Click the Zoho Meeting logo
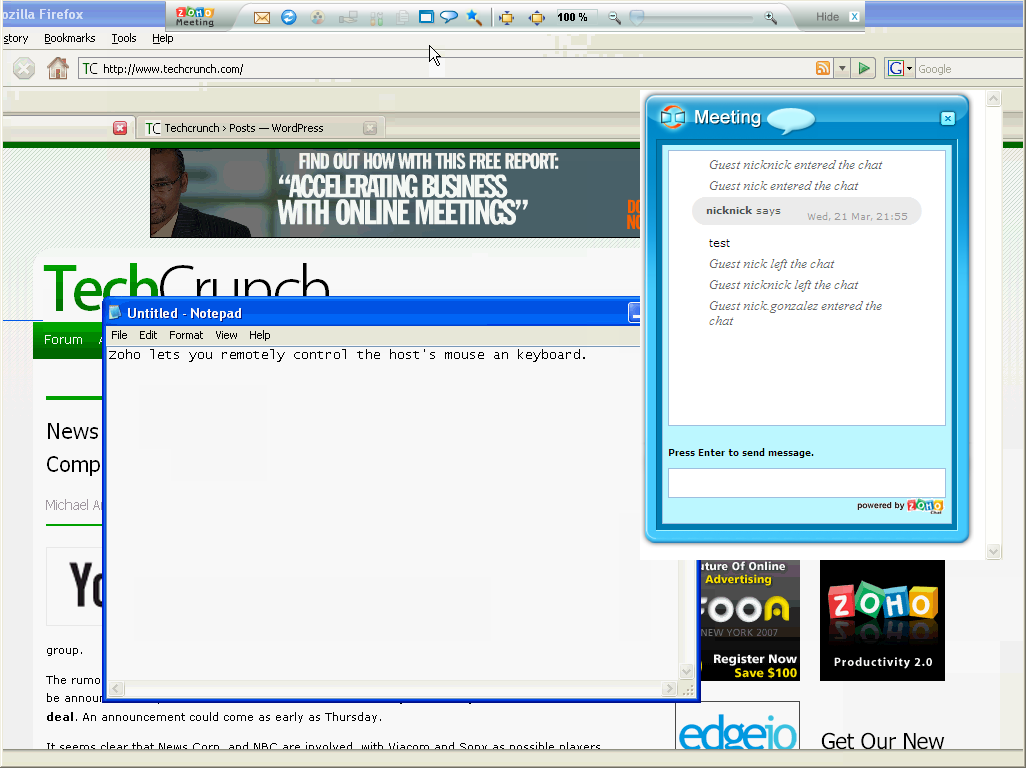The image size is (1026, 768). pos(195,17)
